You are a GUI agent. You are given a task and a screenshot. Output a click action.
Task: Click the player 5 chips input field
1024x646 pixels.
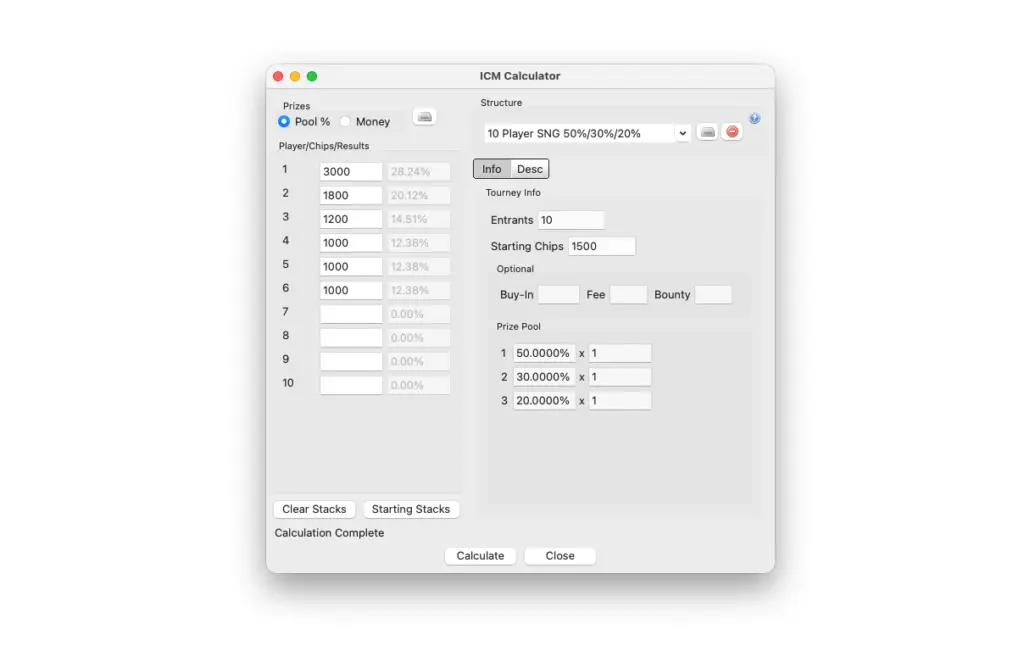pos(351,266)
